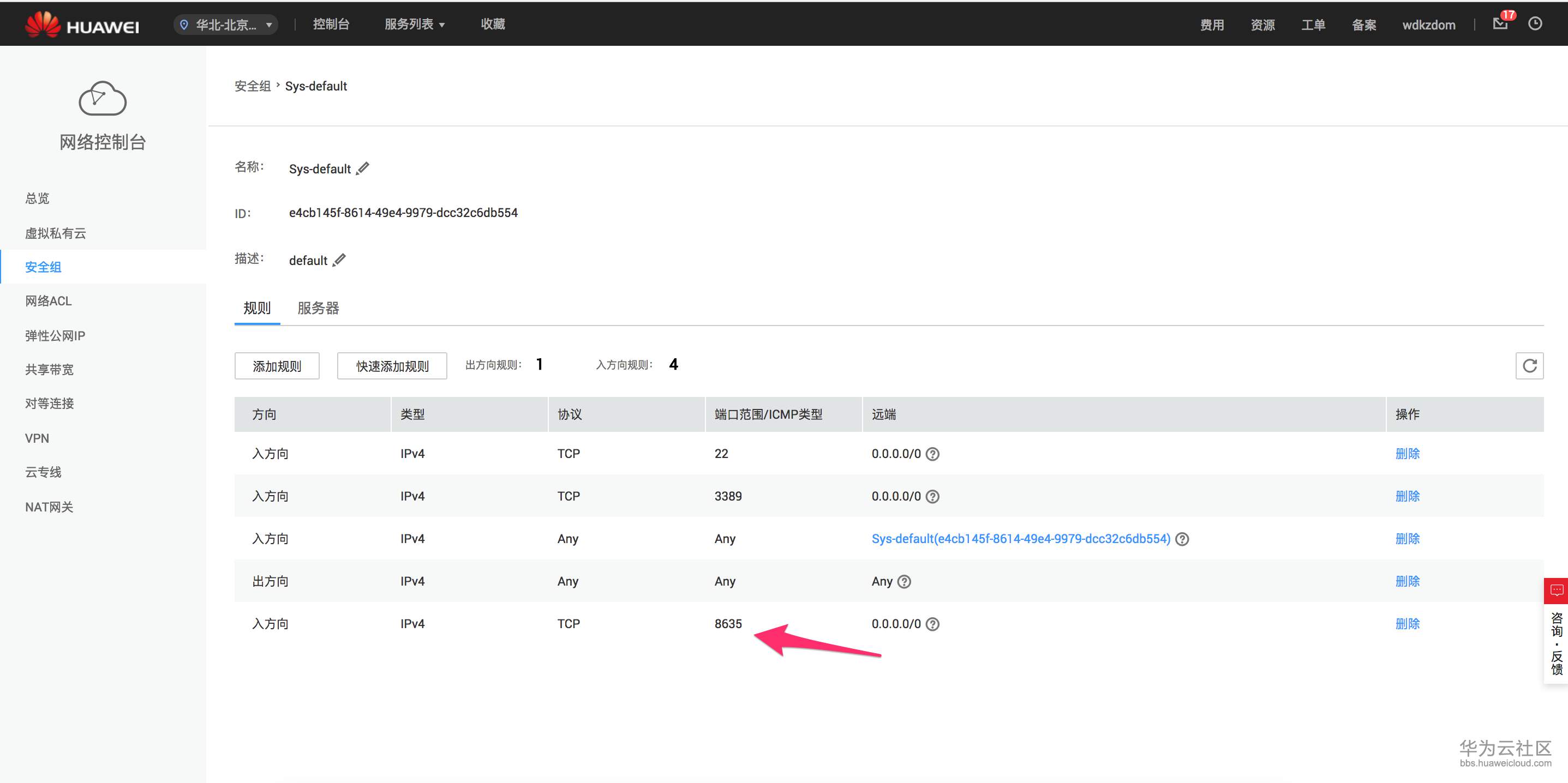Delete the port 8635 inbound rule
Image resolution: width=1568 pixels, height=783 pixels.
tap(1407, 624)
